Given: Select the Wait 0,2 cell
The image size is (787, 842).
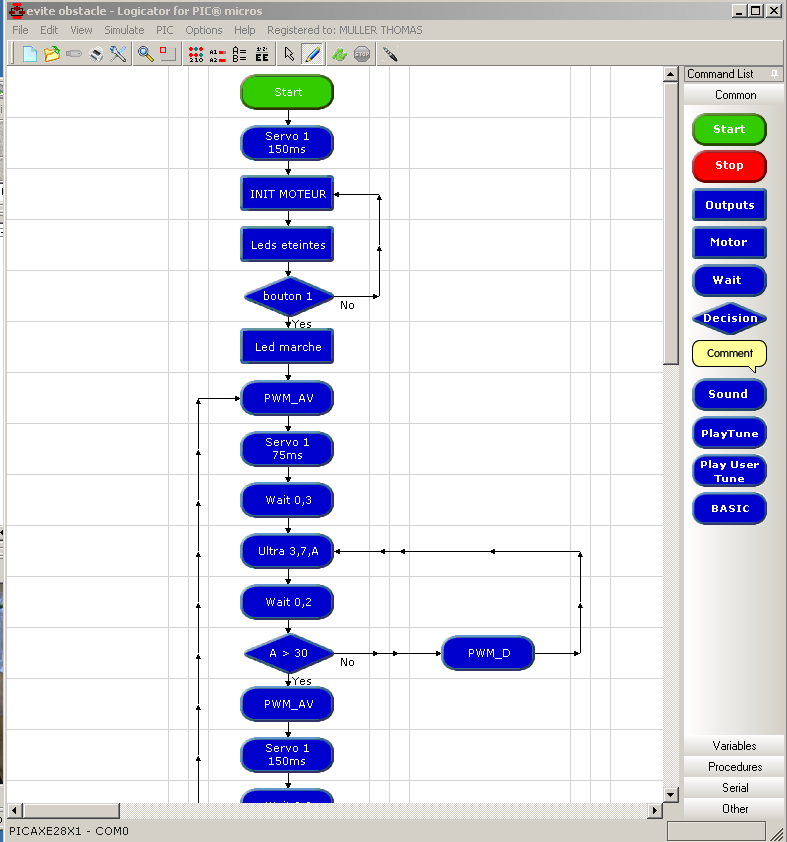Looking at the screenshot, I should [287, 602].
